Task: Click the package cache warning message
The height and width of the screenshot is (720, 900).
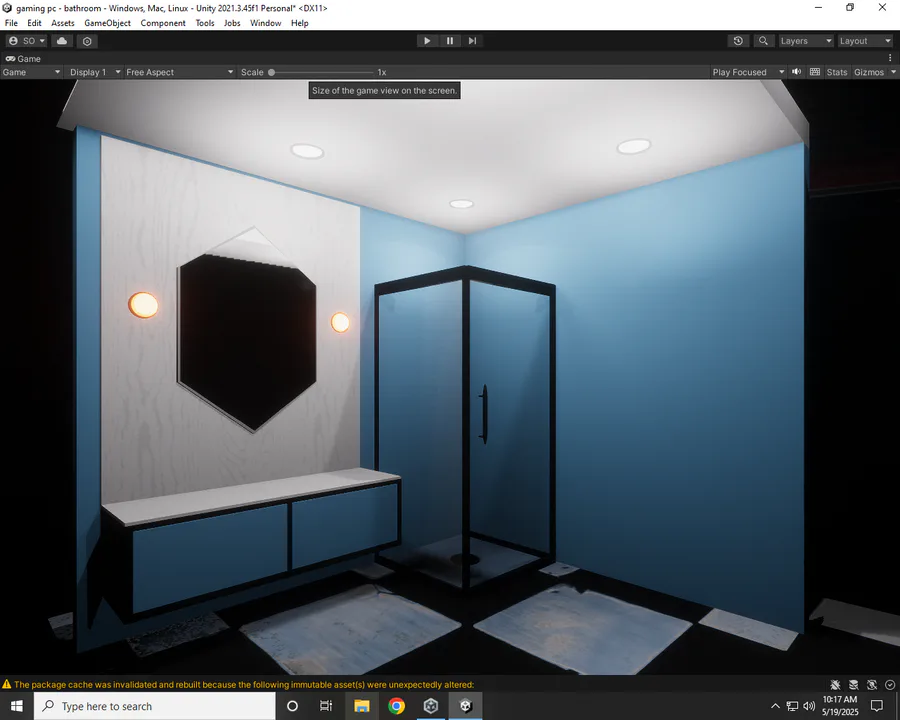Action: (x=245, y=684)
